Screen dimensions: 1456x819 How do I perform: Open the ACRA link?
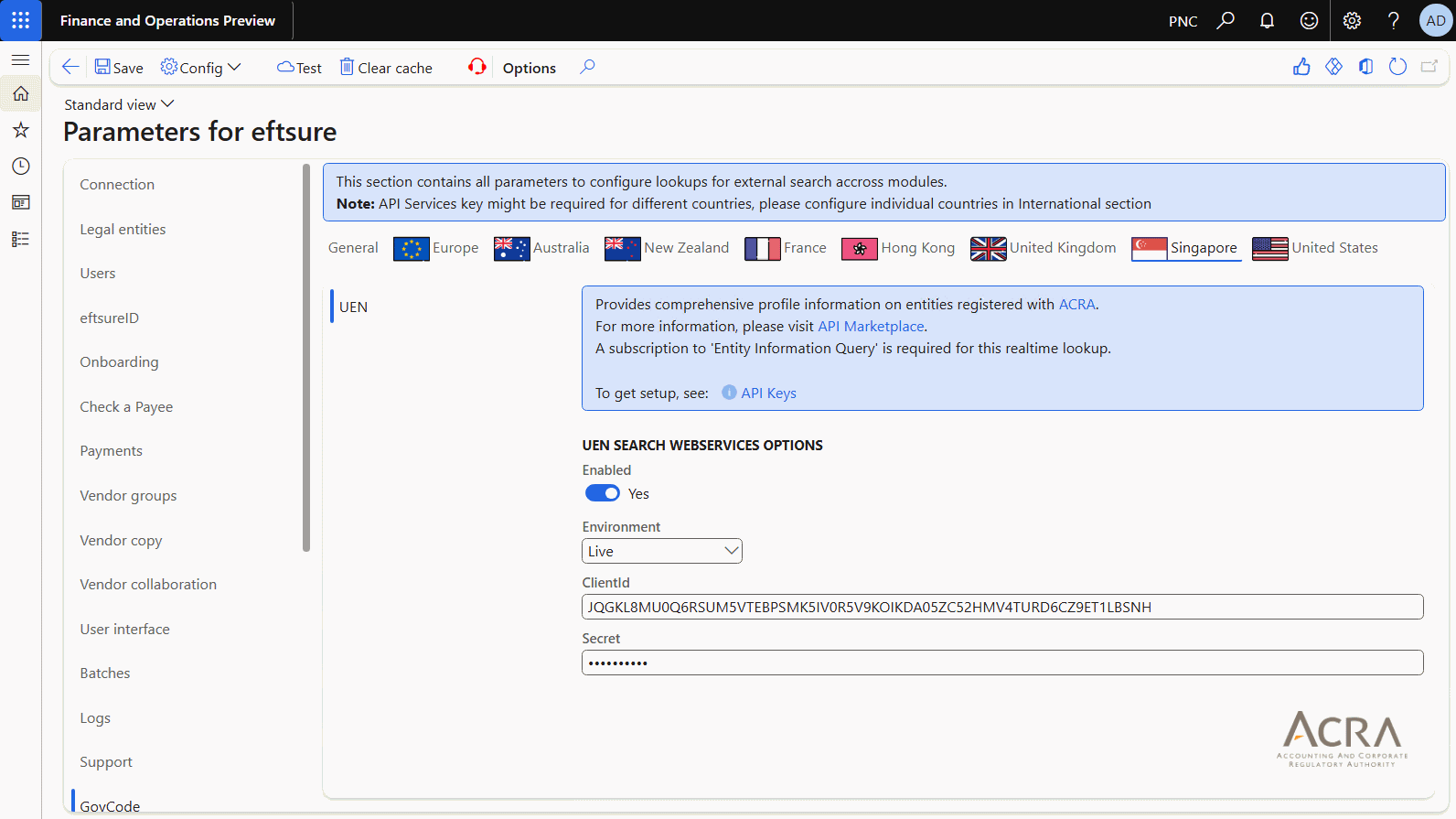[1076, 305]
